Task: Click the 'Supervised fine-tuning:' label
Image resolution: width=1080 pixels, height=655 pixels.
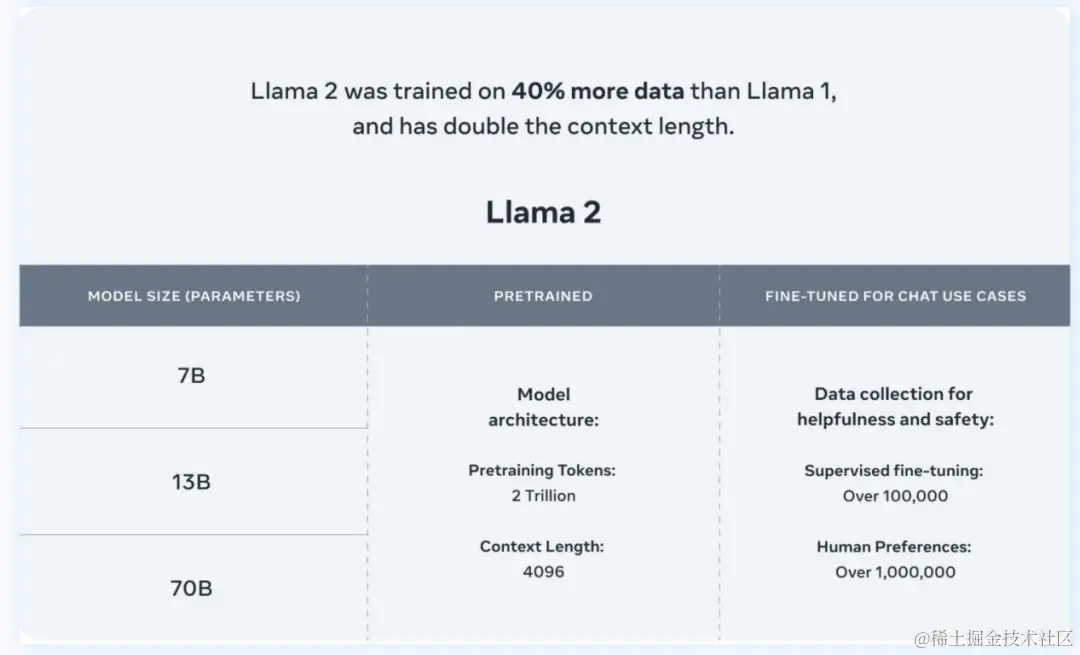Action: coord(894,470)
